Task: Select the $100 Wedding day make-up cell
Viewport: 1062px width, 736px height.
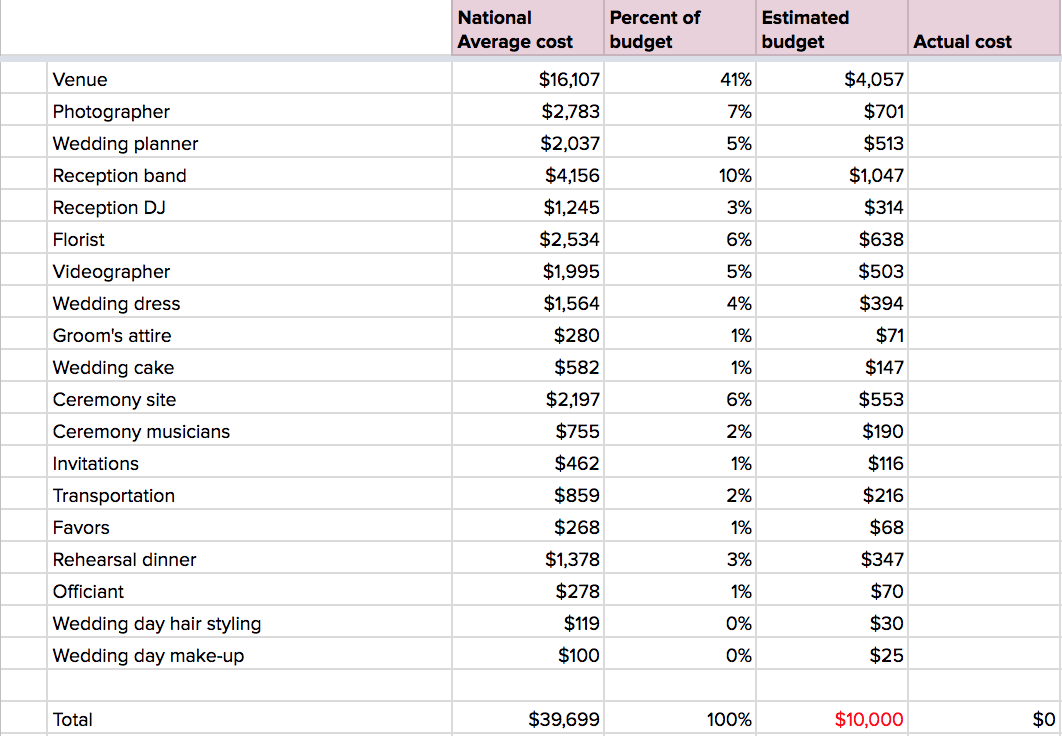Action: click(528, 656)
